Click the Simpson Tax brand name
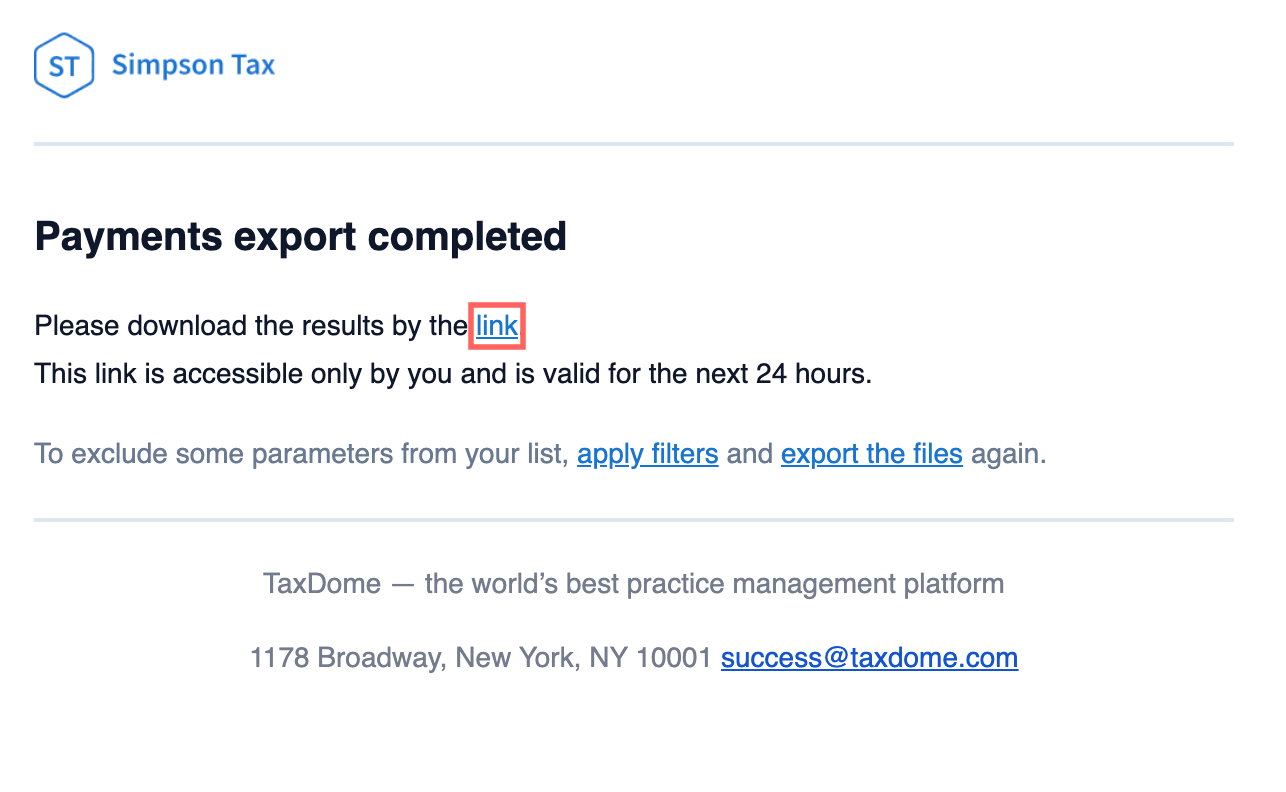The image size is (1286, 792). (x=193, y=66)
